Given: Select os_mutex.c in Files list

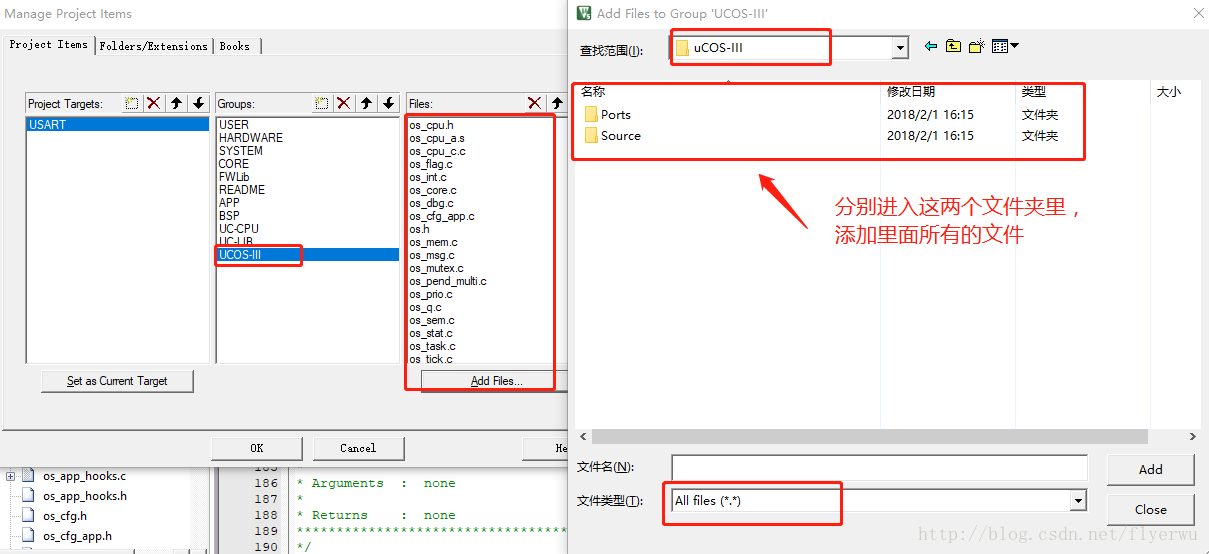Looking at the screenshot, I should tap(436, 268).
